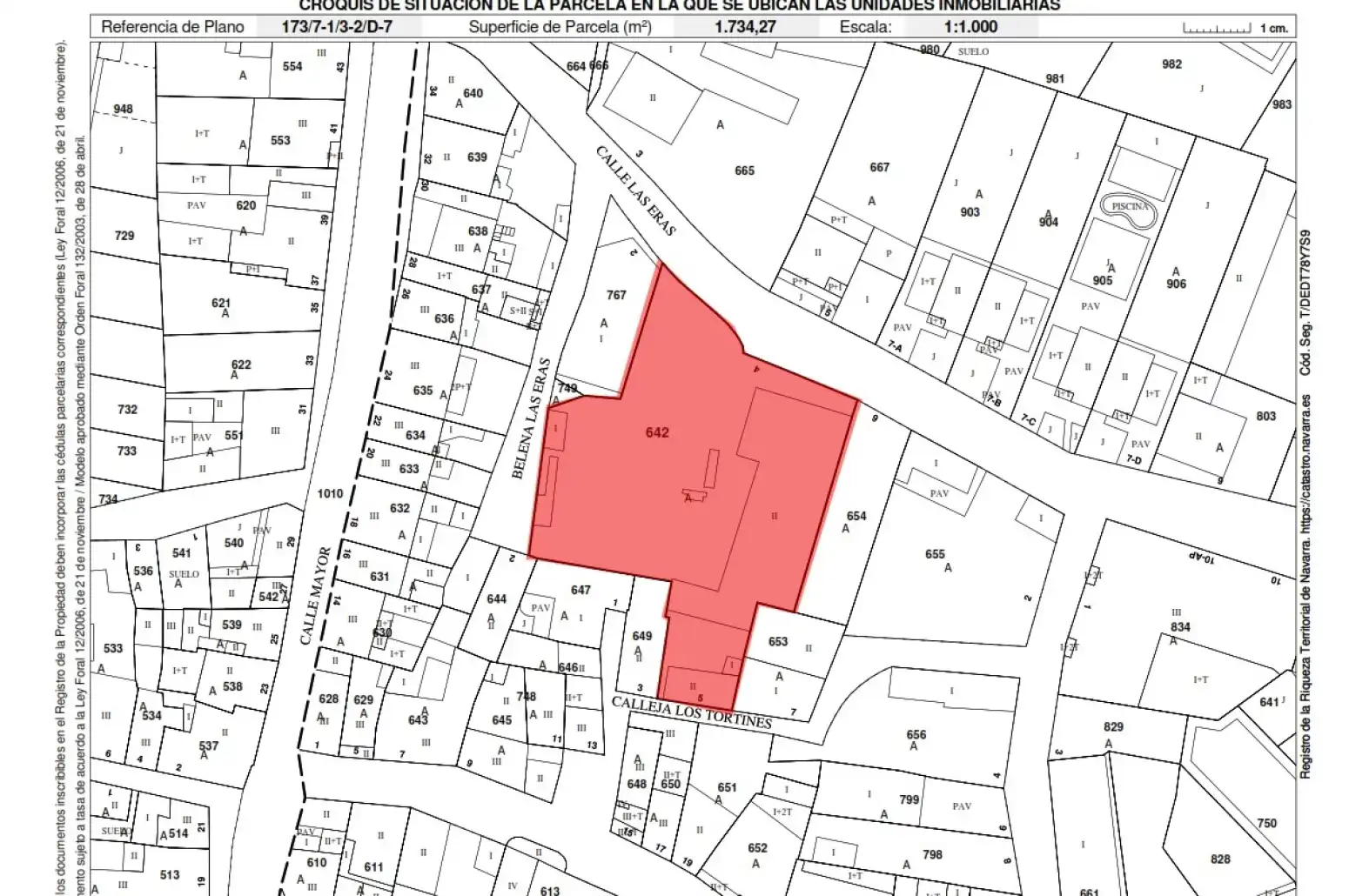Screen dimensions: 1349x896
Task: Click parcel number 834
Action: coord(1180,626)
